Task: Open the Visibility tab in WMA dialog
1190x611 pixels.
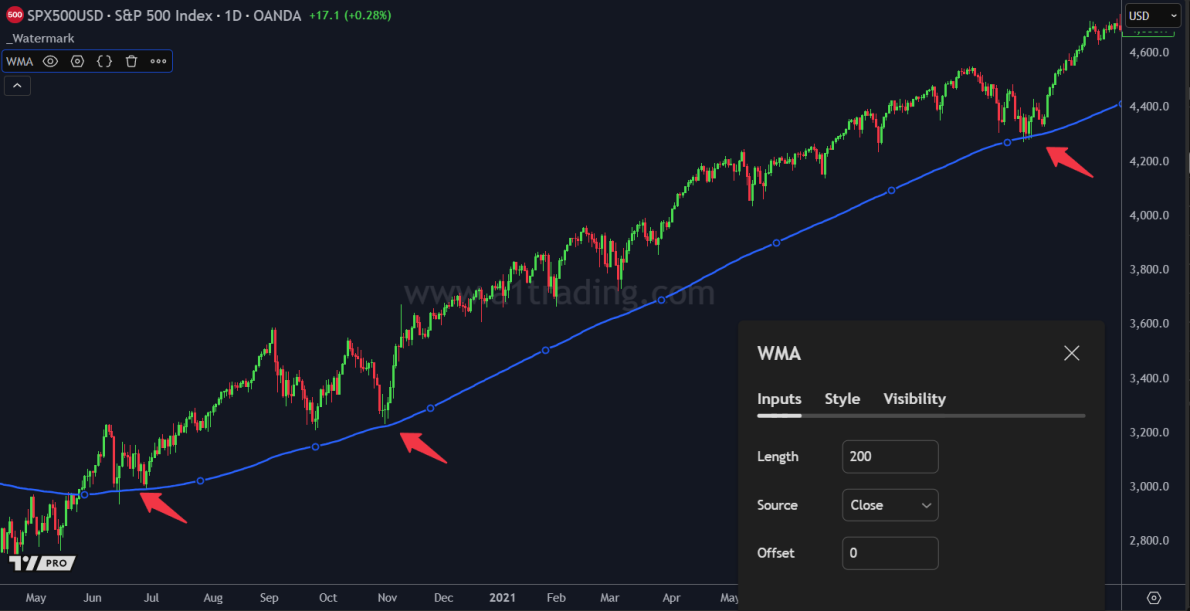Action: (x=914, y=398)
